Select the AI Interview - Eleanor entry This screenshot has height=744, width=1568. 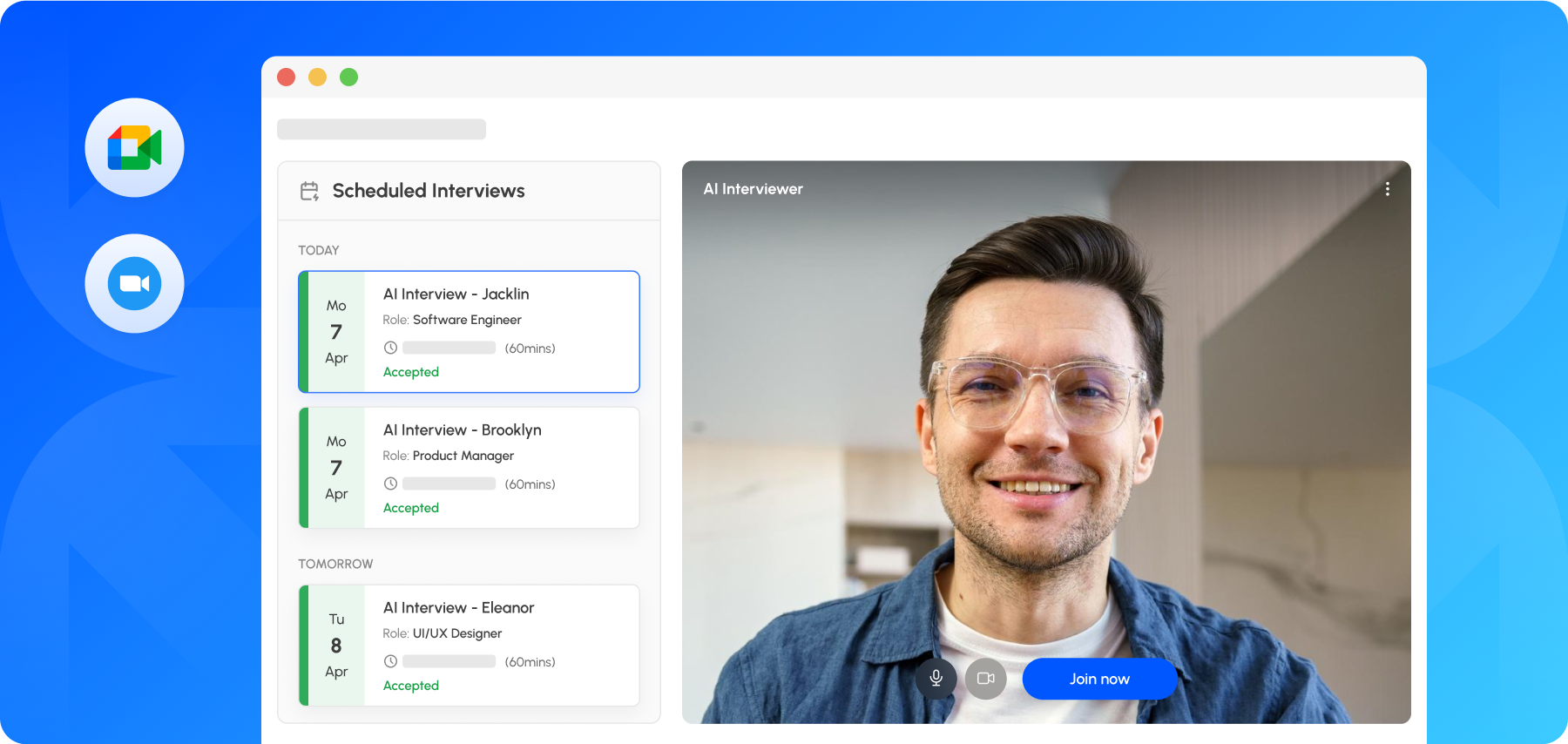[x=470, y=646]
